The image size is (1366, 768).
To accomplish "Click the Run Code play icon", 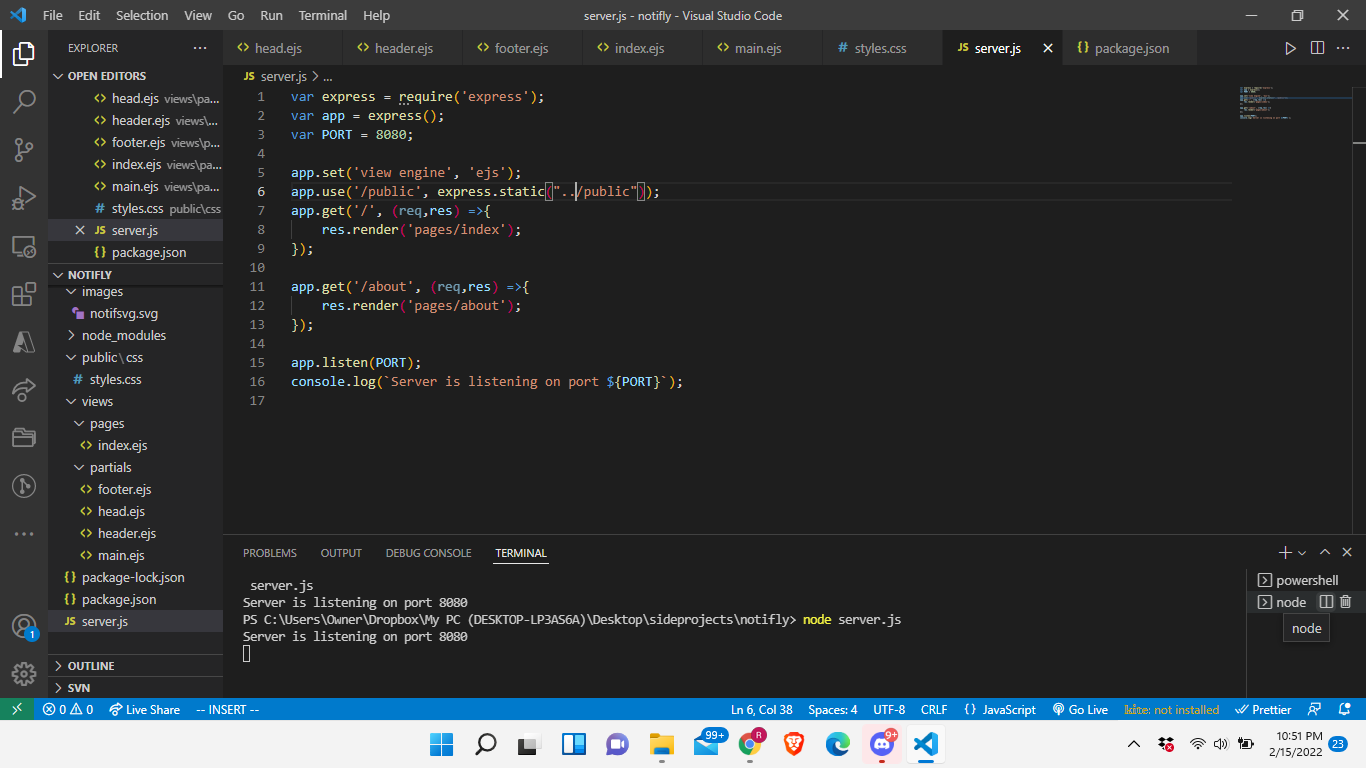I will point(1290,48).
